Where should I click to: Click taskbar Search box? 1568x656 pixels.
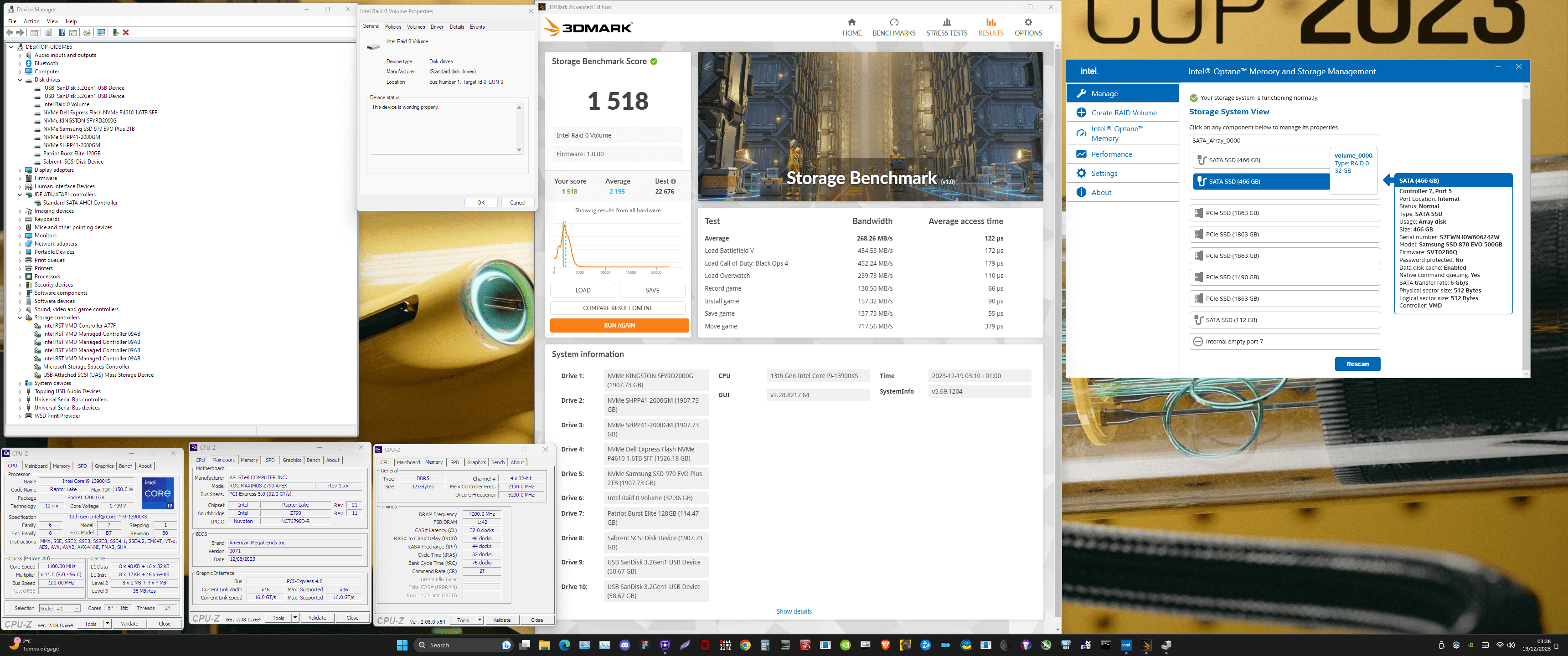click(x=463, y=645)
